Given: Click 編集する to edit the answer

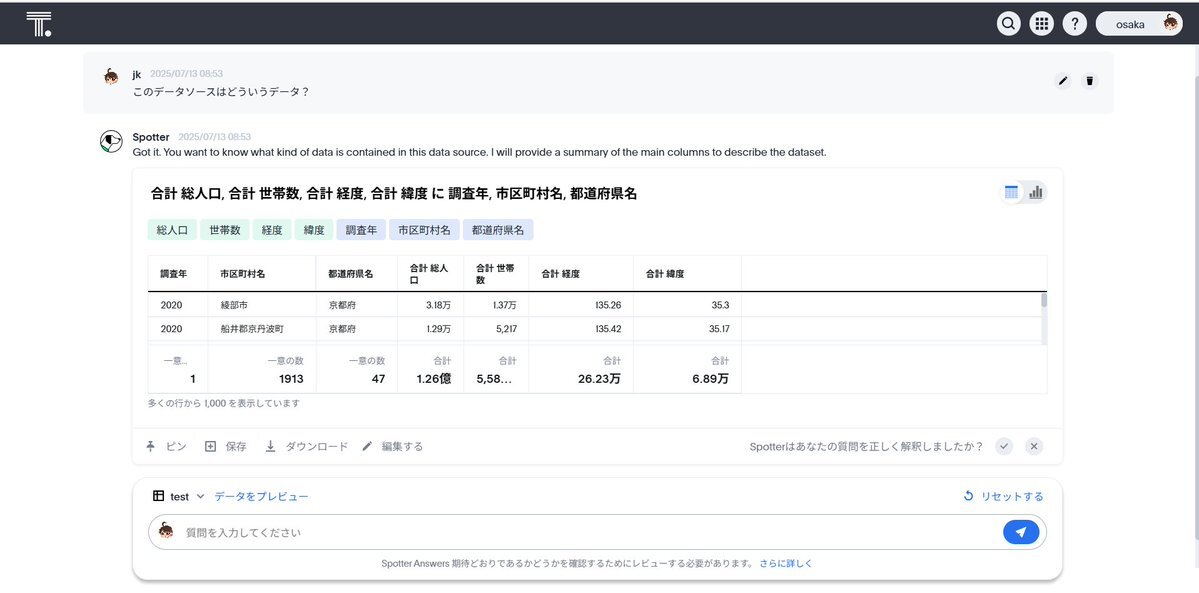Looking at the screenshot, I should click(x=392, y=446).
